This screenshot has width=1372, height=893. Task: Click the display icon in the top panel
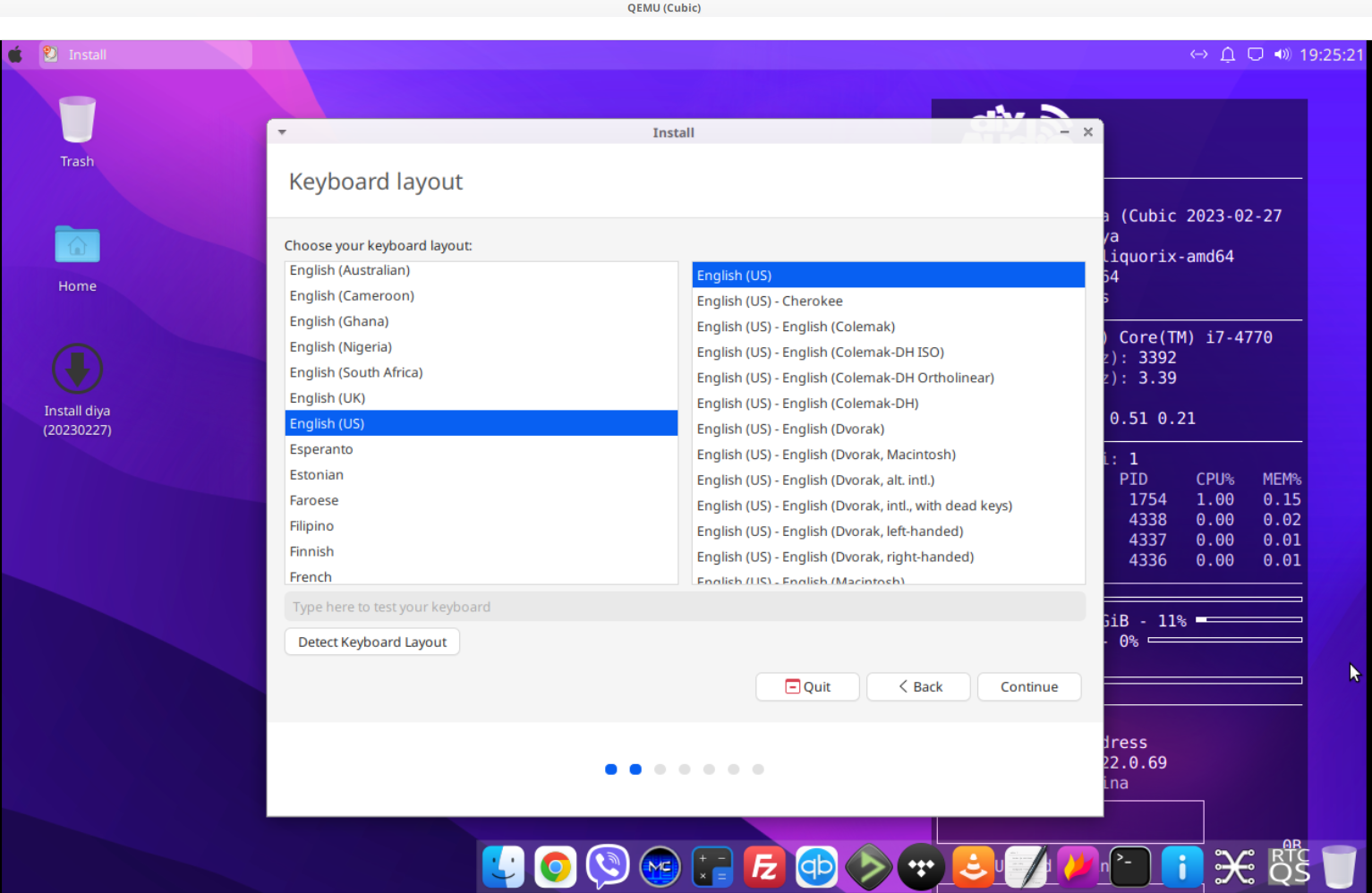(1255, 55)
